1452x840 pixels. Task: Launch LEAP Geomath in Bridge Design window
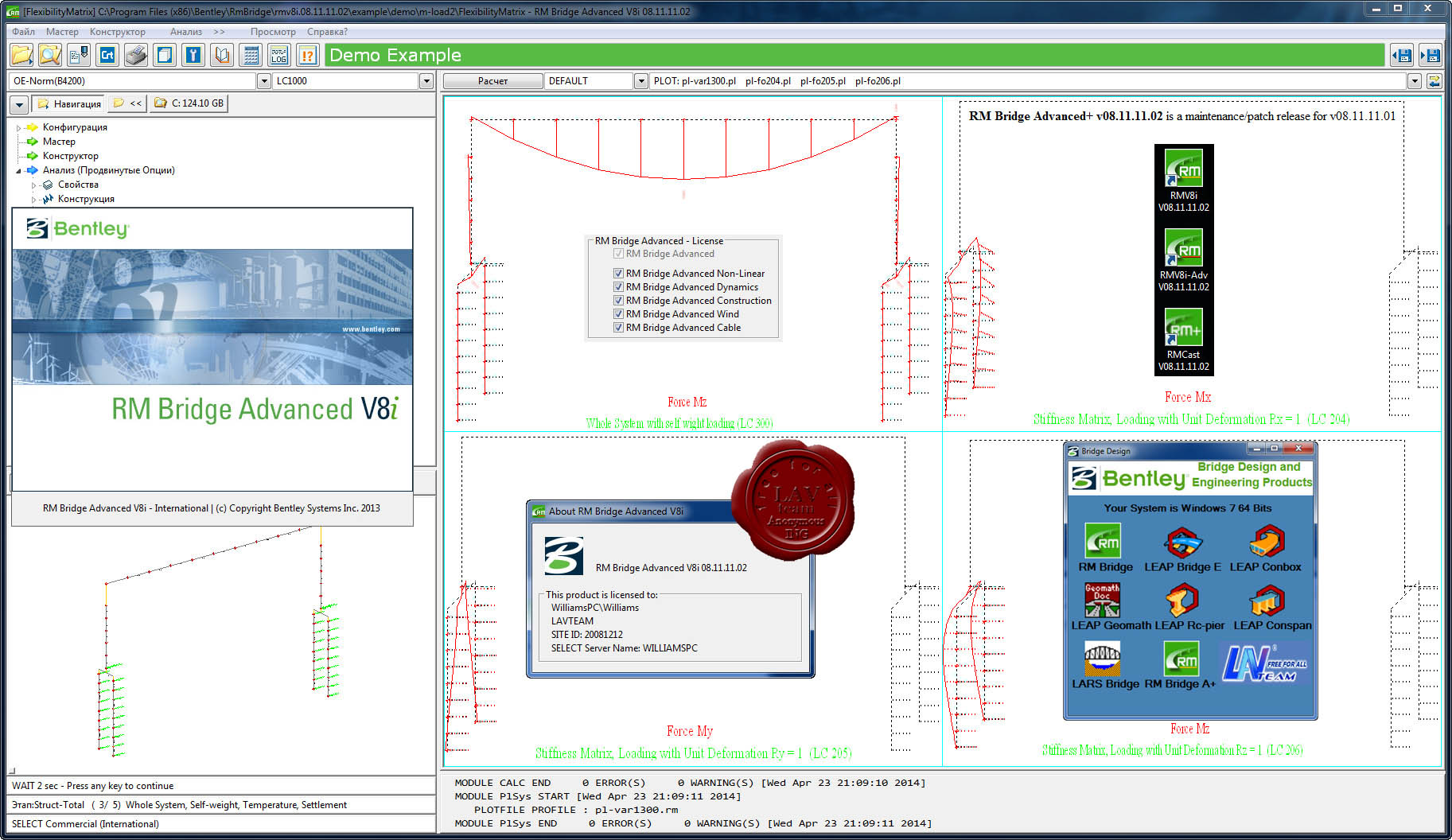click(x=1103, y=600)
